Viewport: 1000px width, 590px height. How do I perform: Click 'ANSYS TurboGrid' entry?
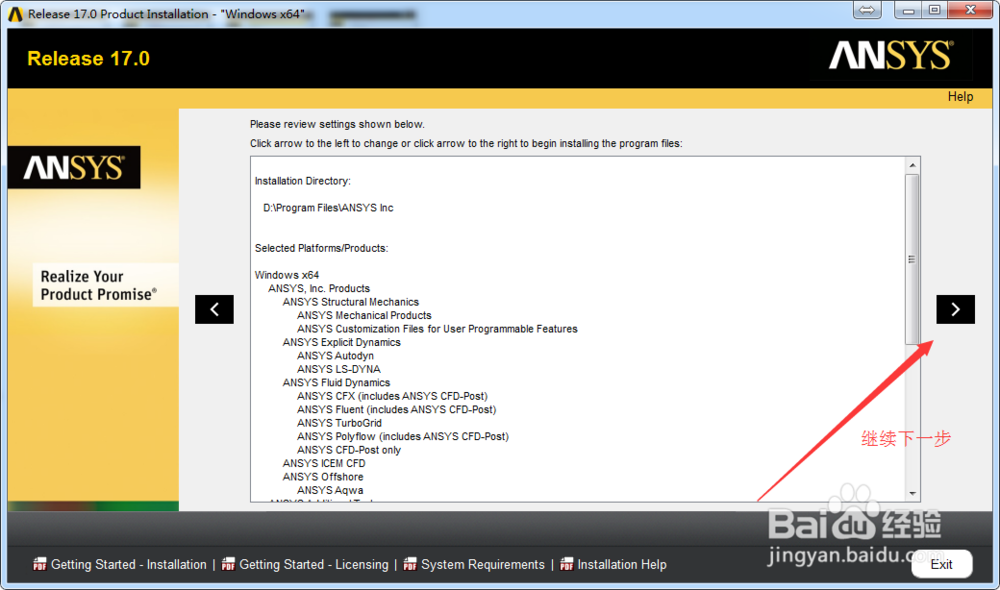[339, 423]
